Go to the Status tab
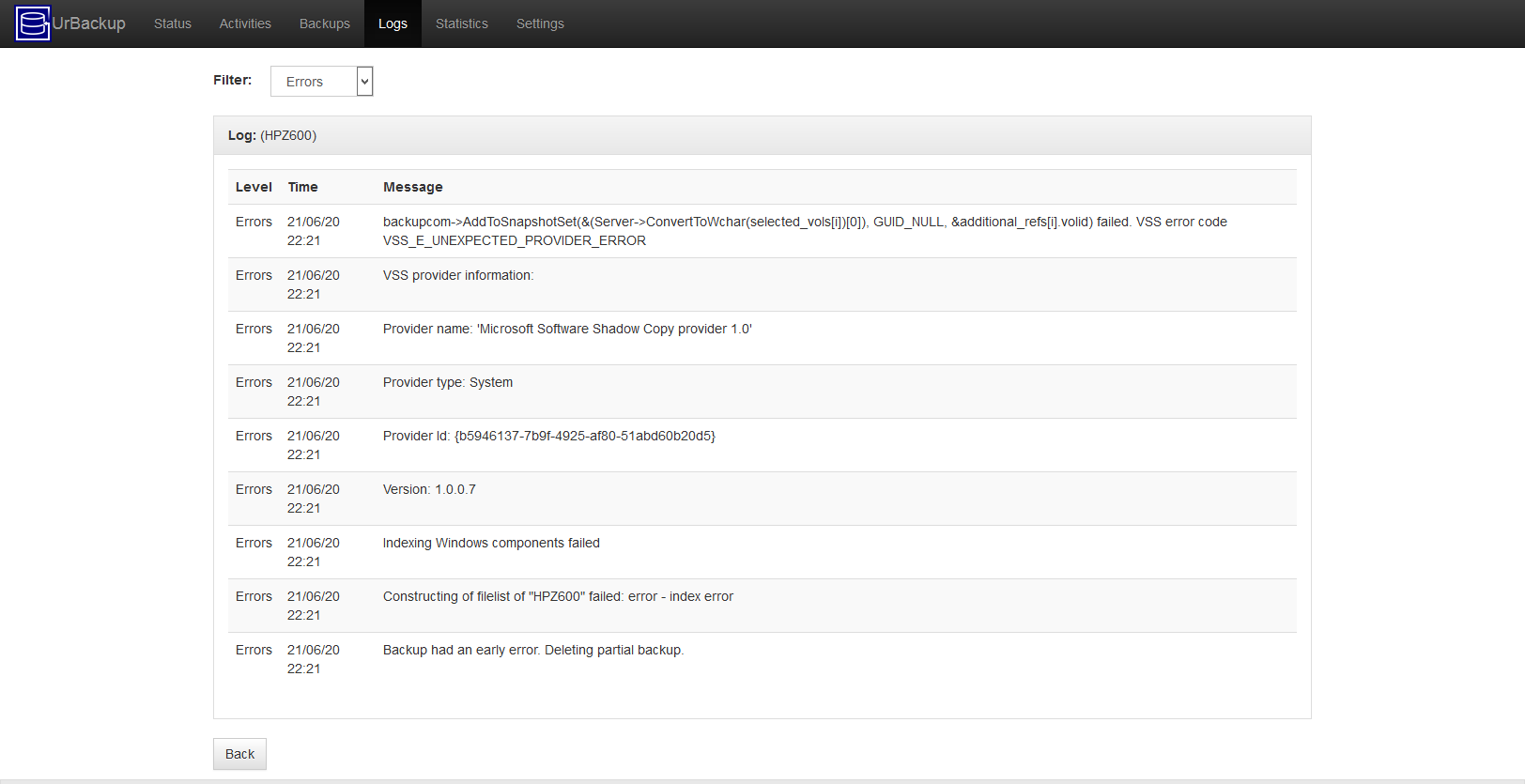 173,23
